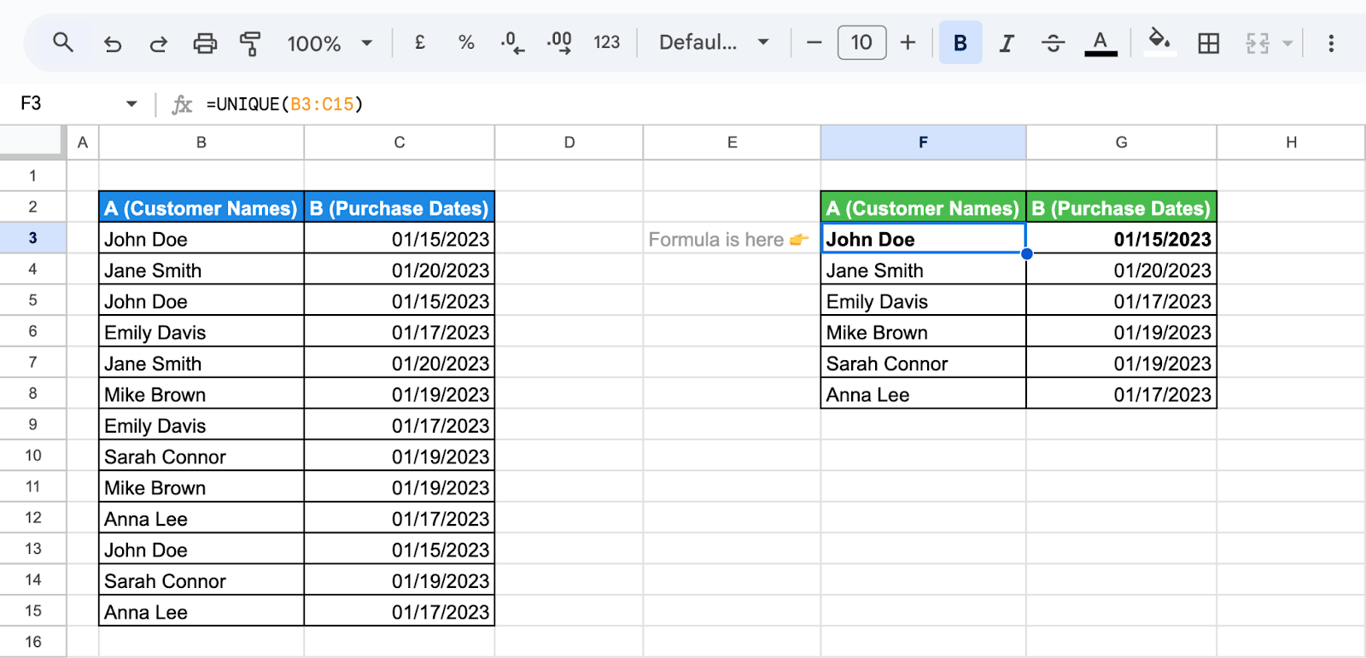
Task: Click the formula bar with UNIQUE formula
Action: (780, 104)
